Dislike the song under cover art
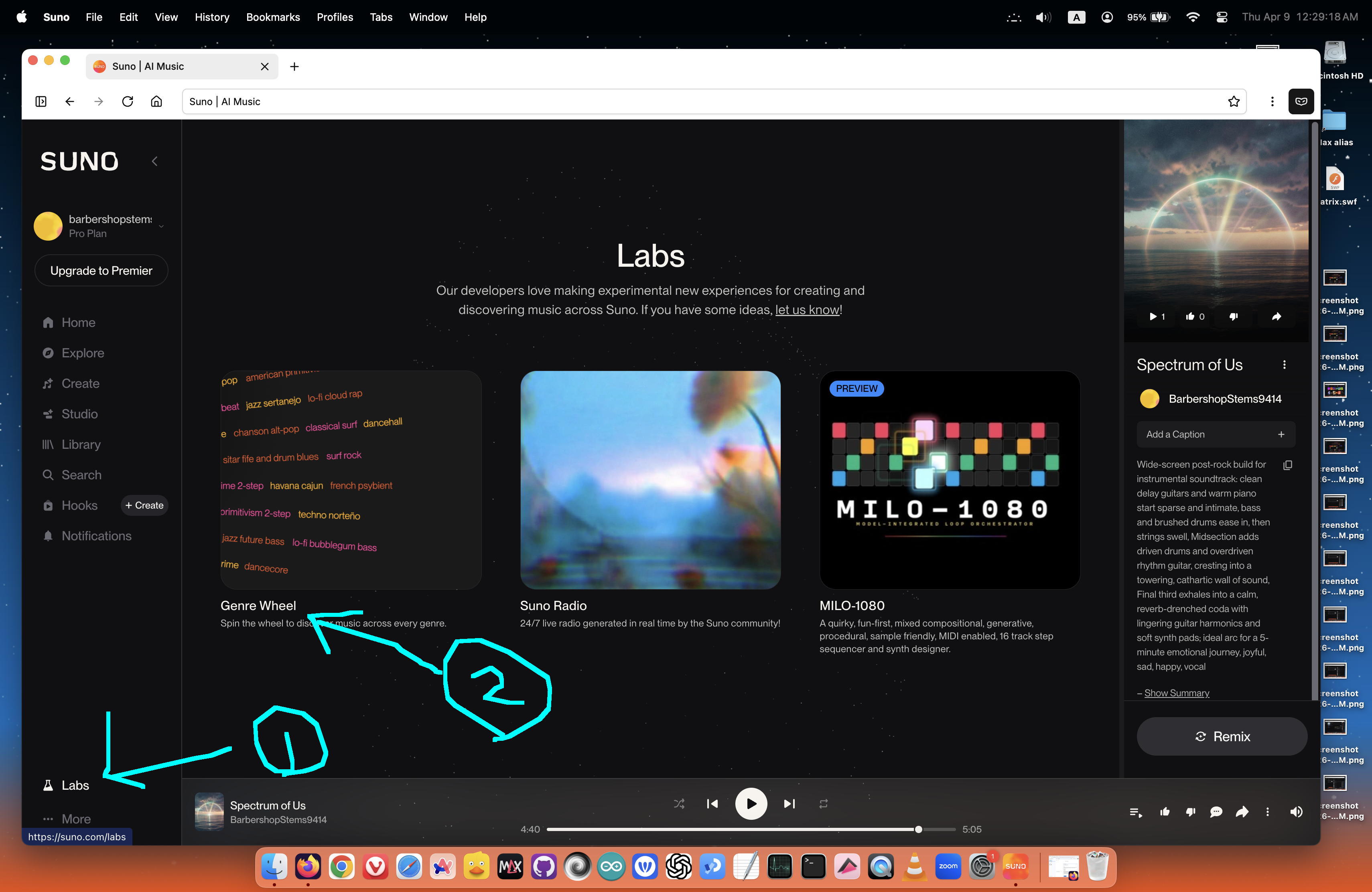 [1234, 316]
